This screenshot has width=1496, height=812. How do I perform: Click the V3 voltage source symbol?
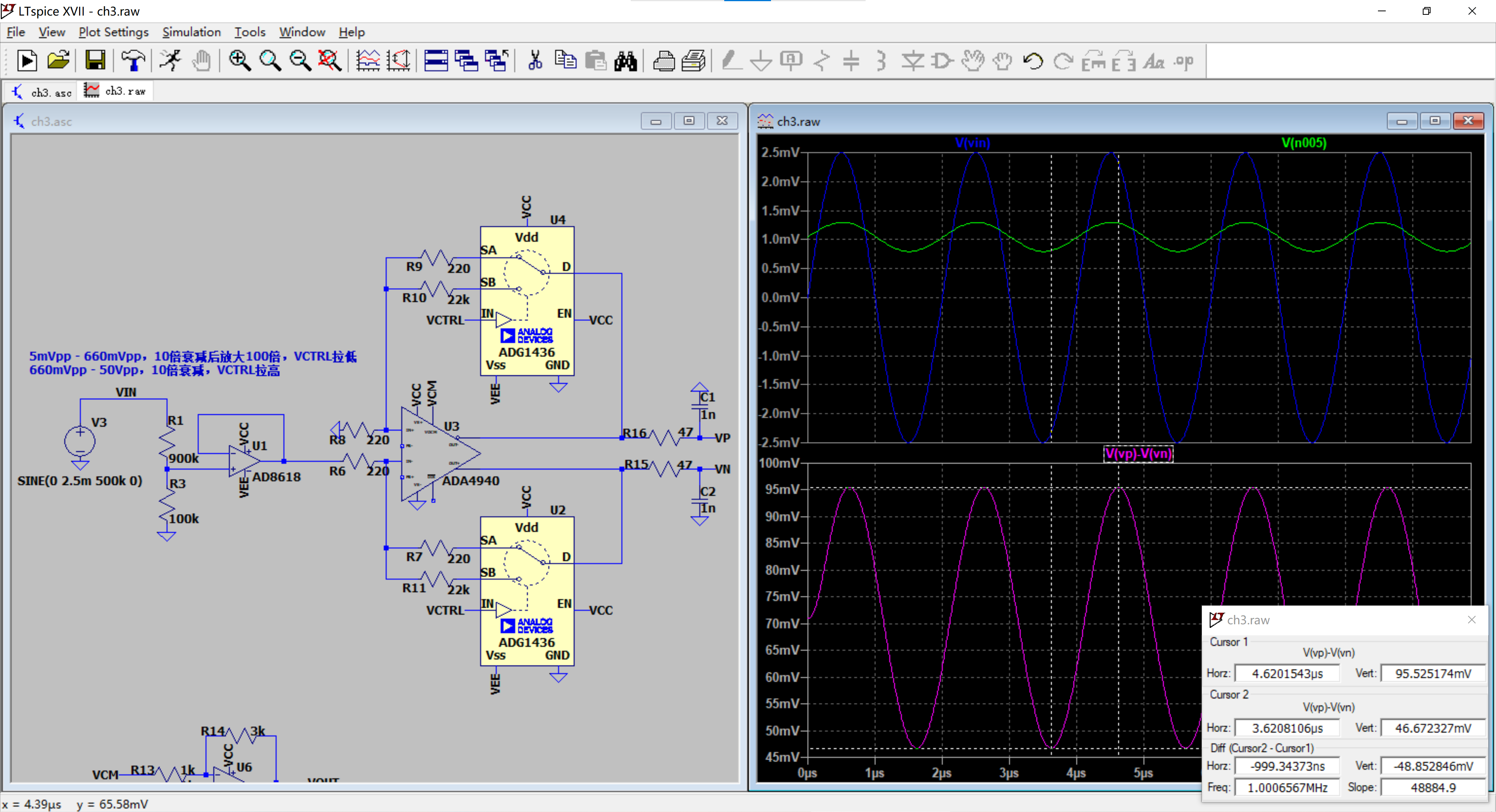[79, 441]
